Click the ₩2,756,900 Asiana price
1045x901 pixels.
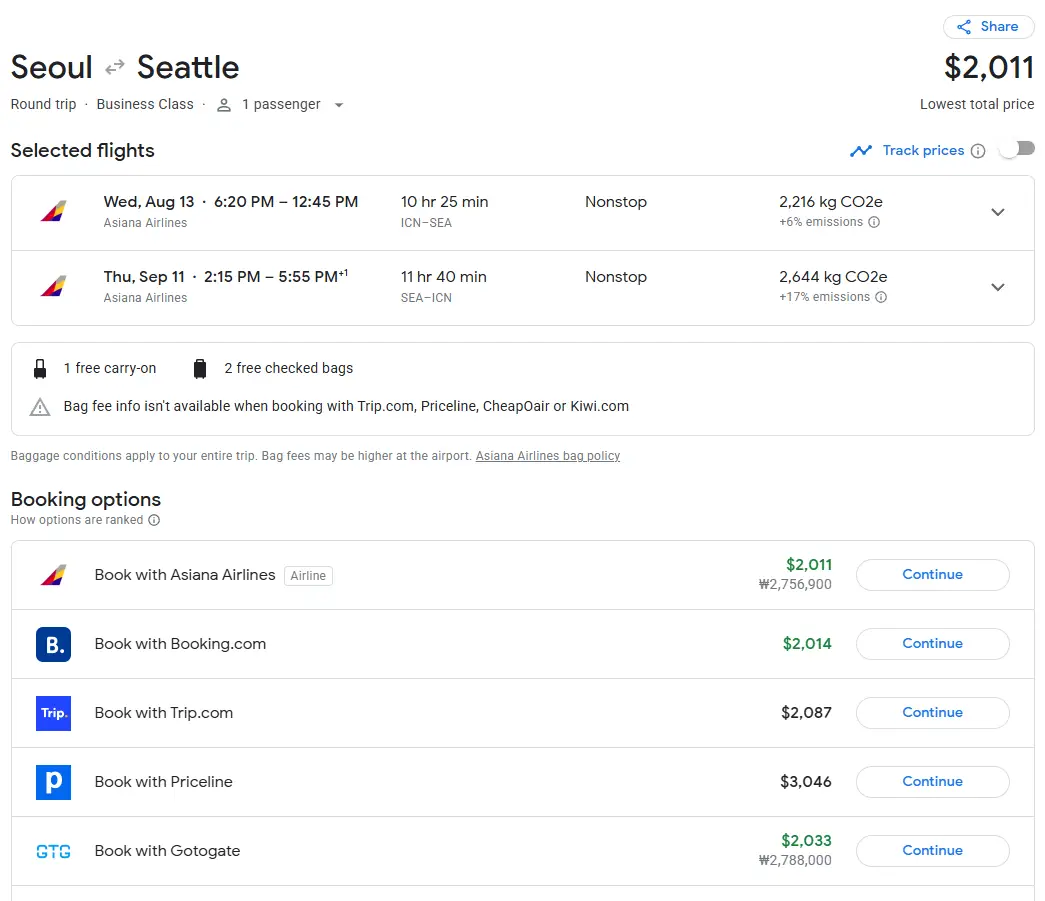coord(795,584)
